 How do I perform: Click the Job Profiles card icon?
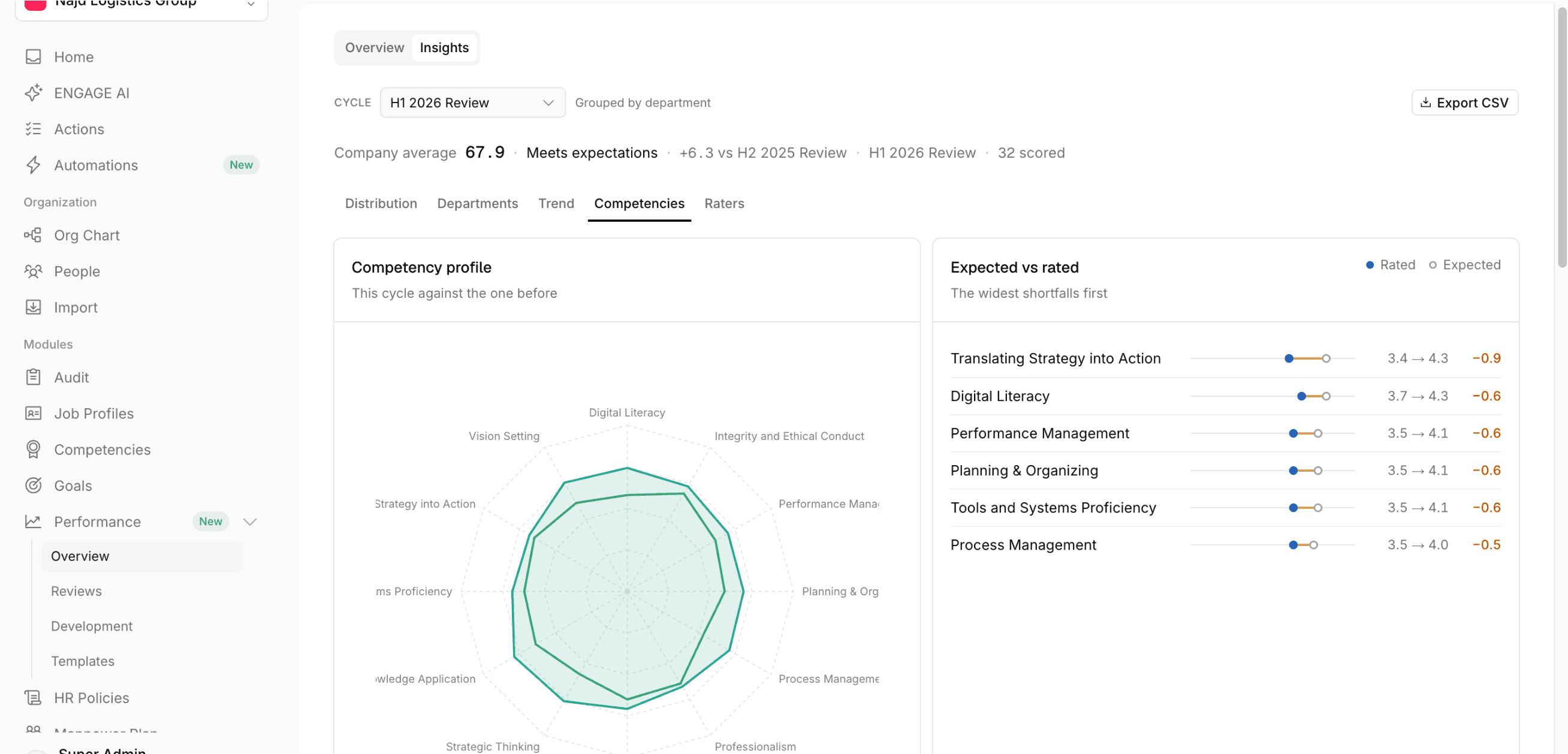point(33,413)
